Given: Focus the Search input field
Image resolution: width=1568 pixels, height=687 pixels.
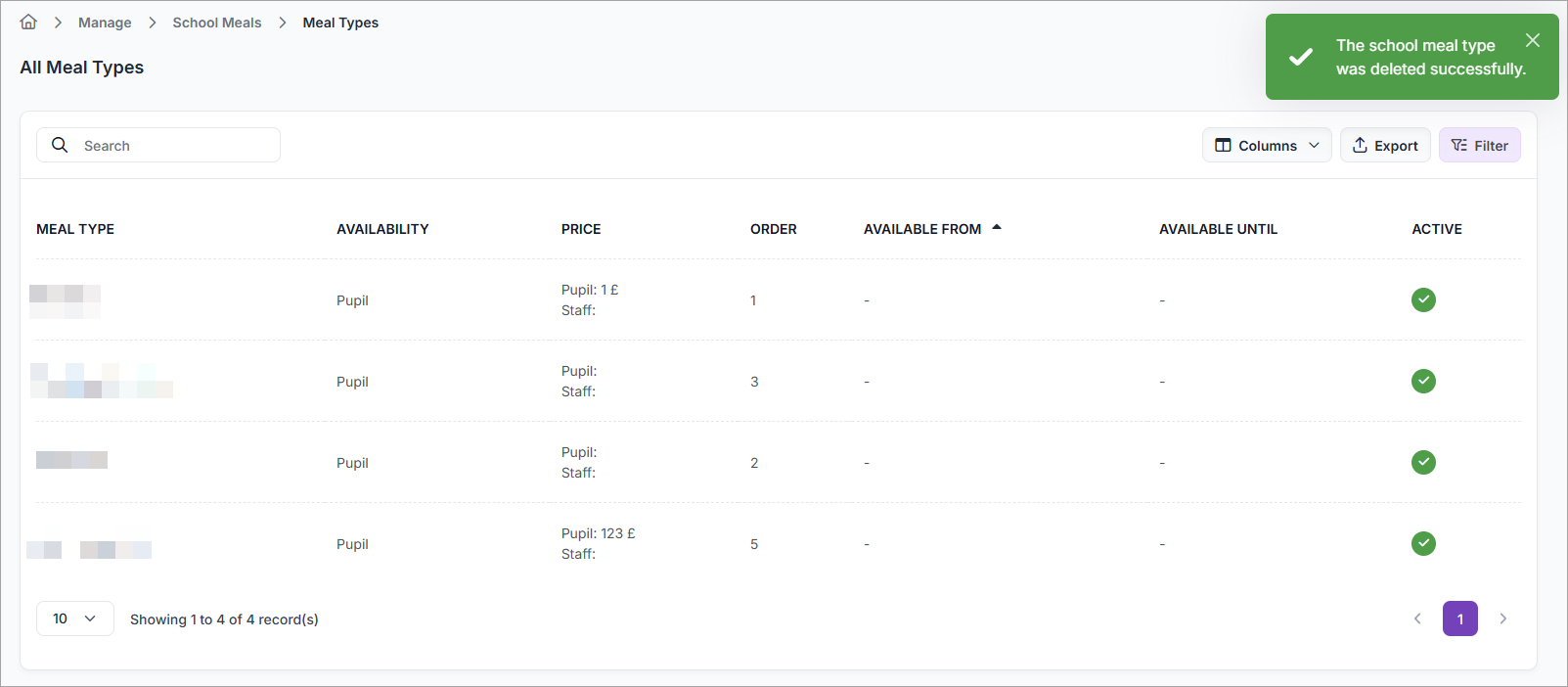Looking at the screenshot, I should click(x=158, y=145).
